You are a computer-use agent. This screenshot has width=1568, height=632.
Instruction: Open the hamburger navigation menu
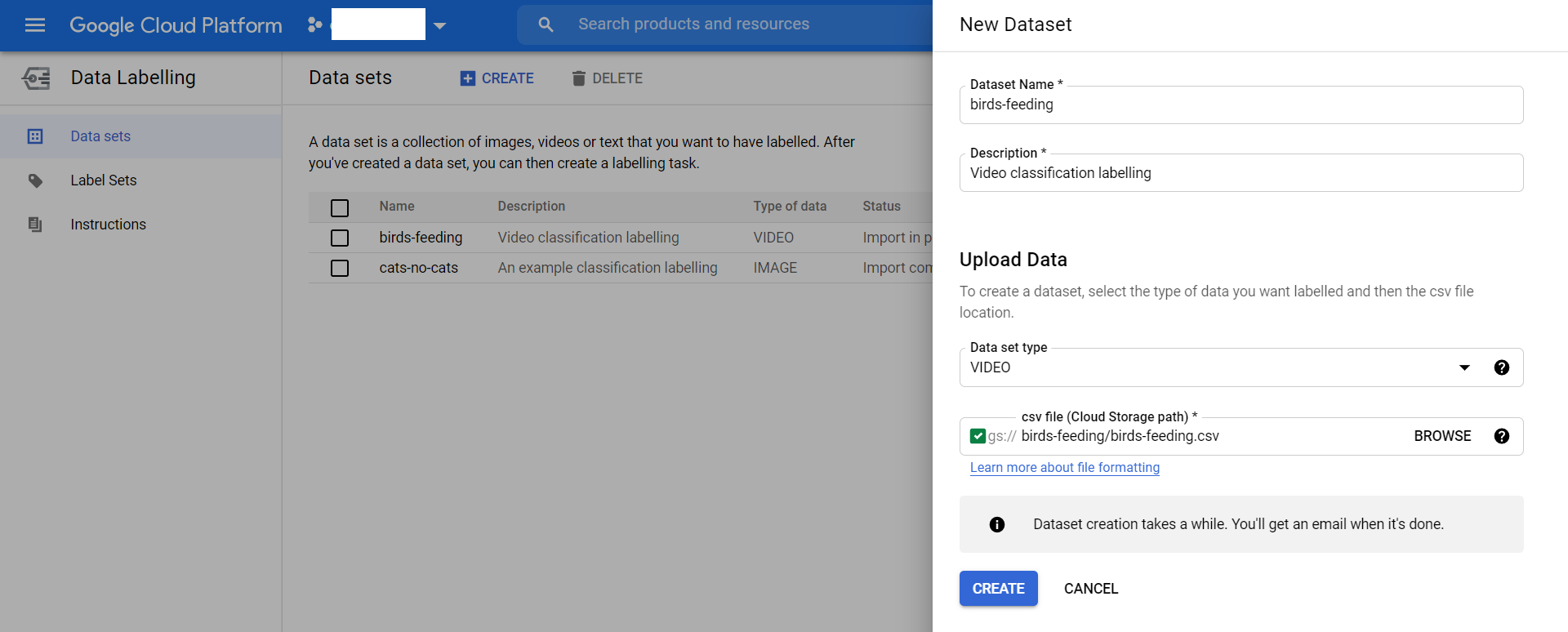click(x=35, y=25)
